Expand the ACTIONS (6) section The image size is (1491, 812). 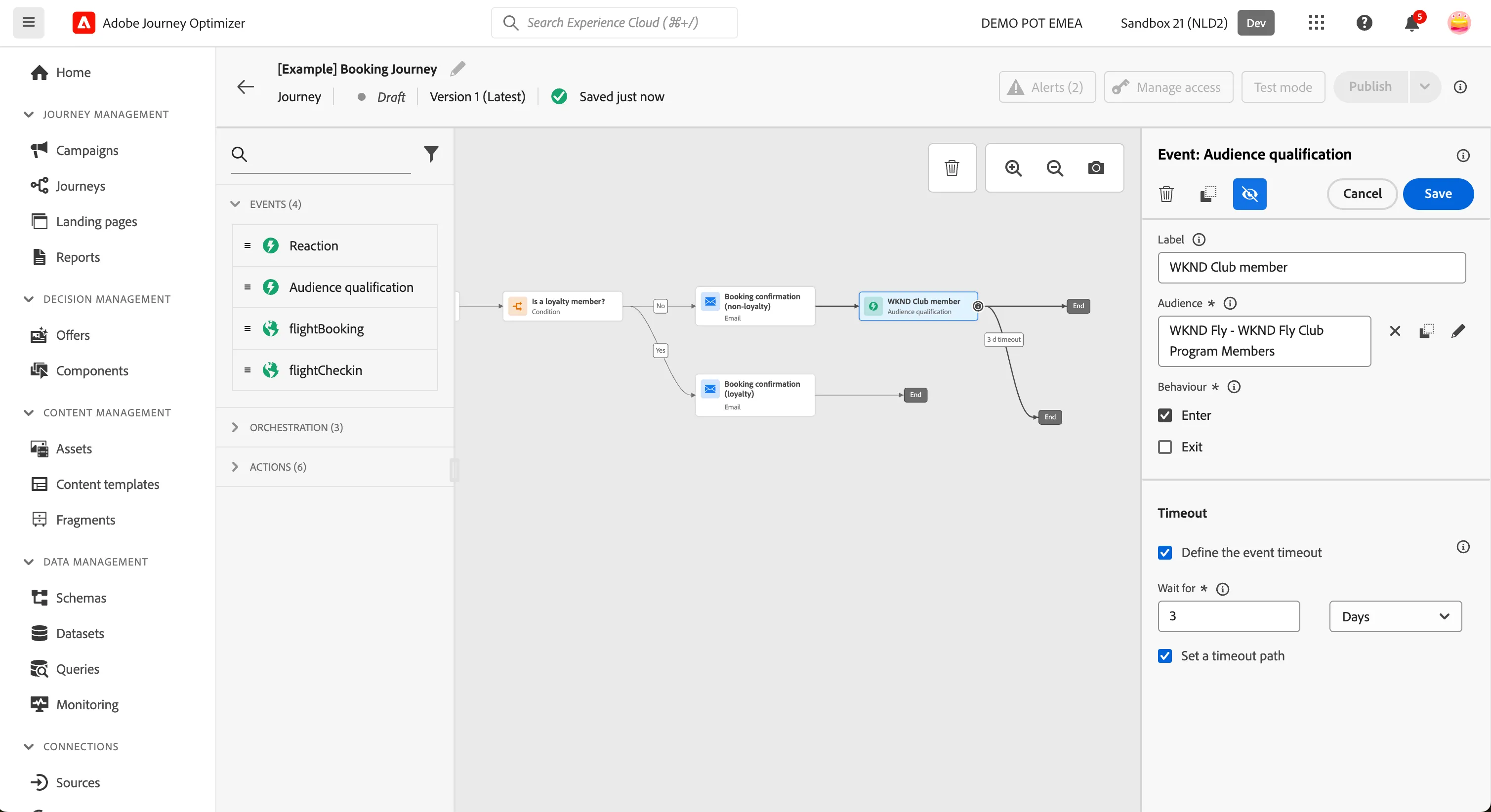coord(235,466)
